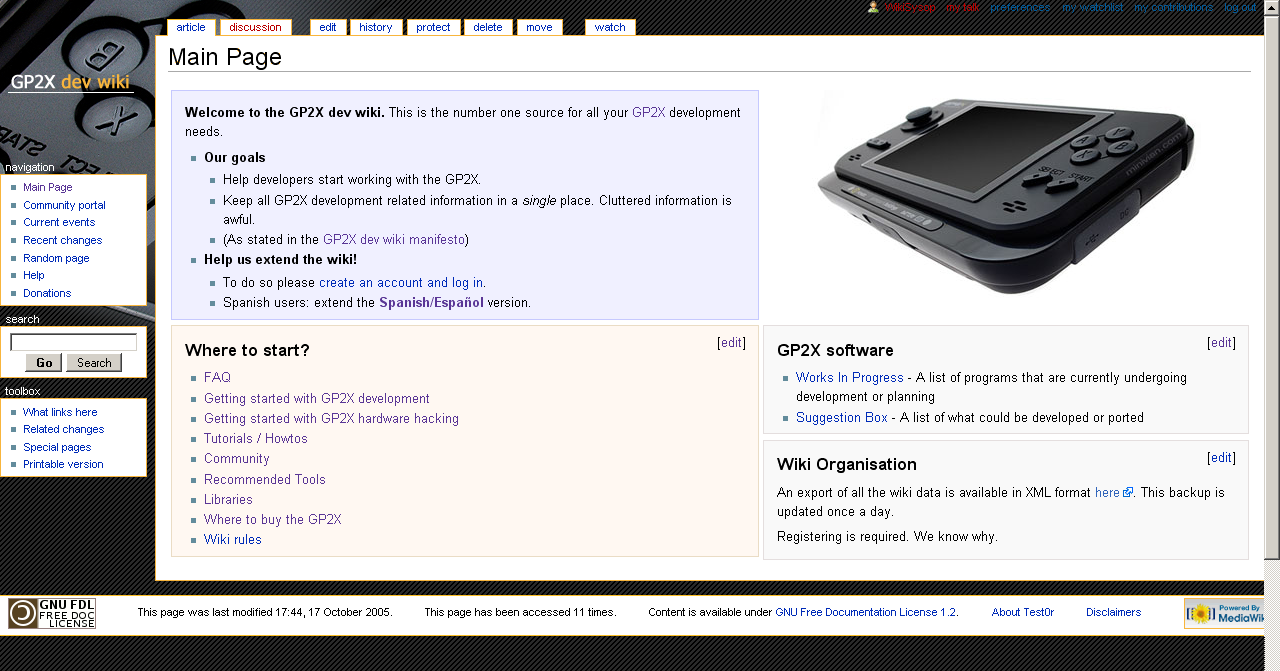The width and height of the screenshot is (1280, 671).
Task: Click create an account and log in
Action: [x=401, y=283]
